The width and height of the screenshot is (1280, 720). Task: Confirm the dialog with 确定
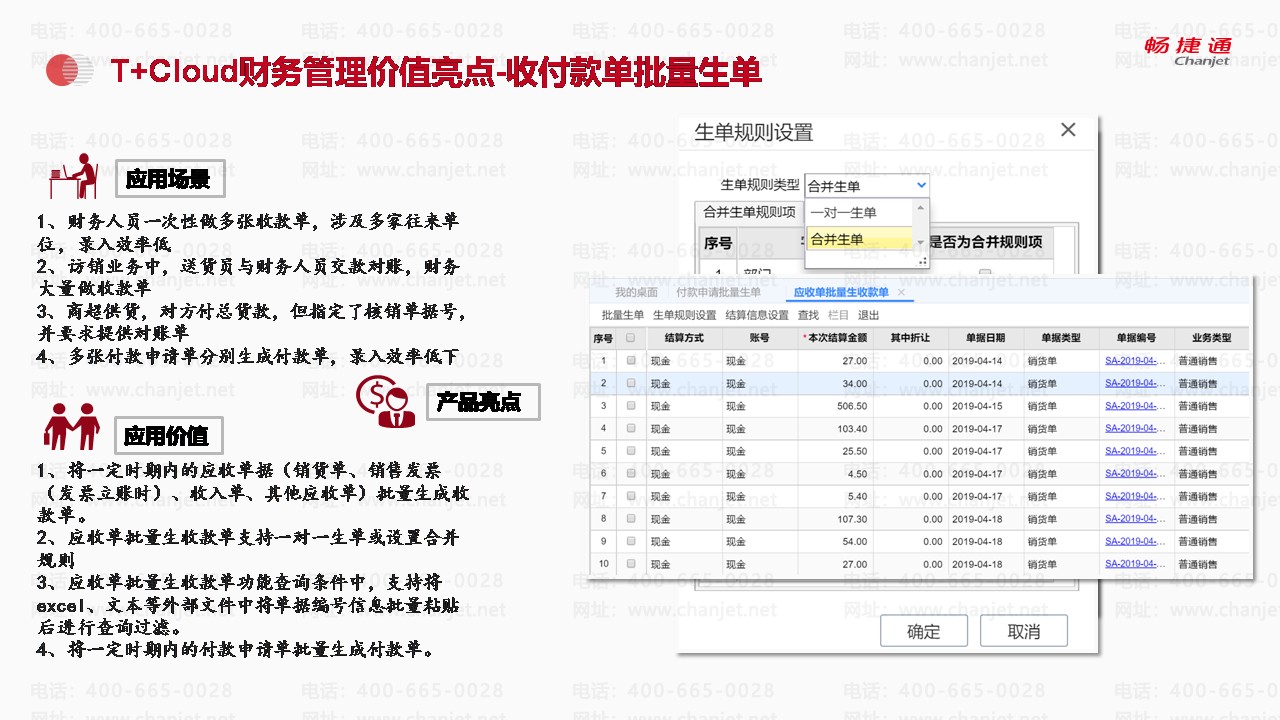[923, 631]
